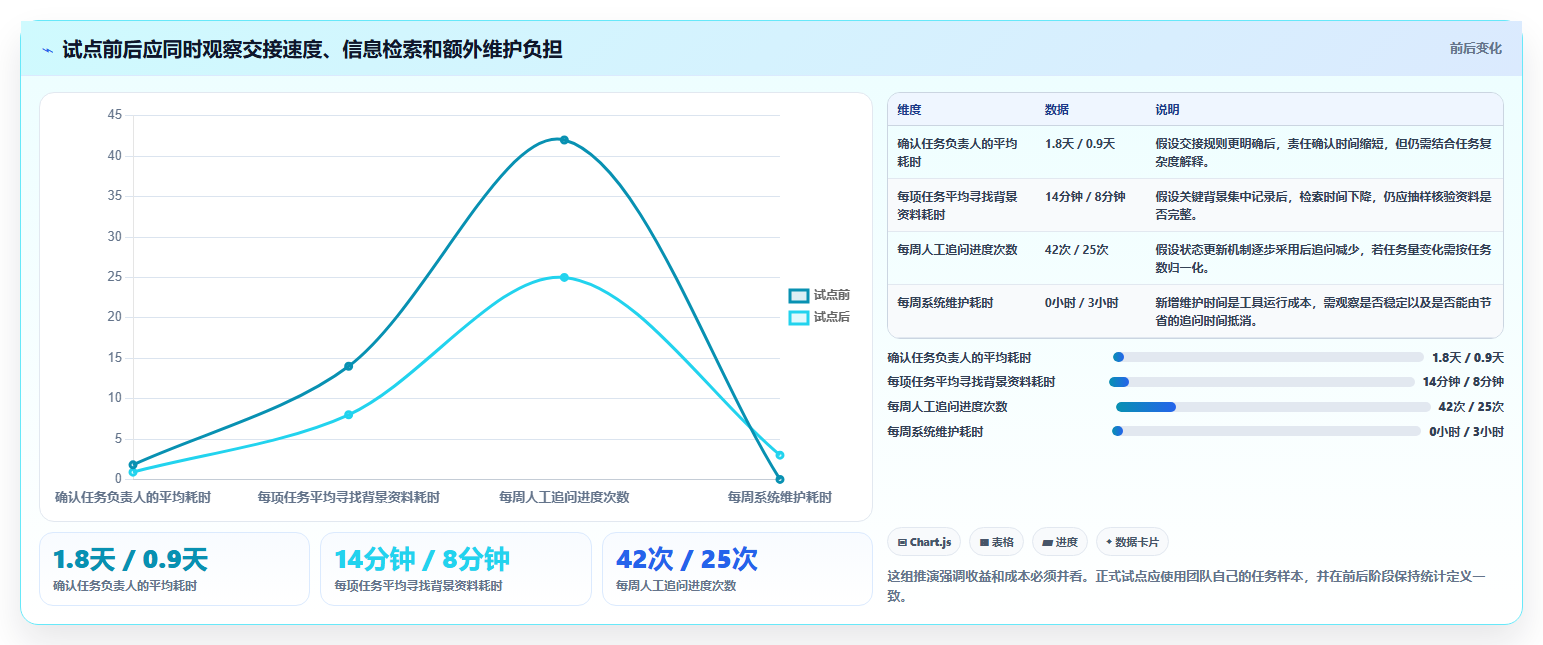Click progress bar for 每周系统维护耗时
The height and width of the screenshot is (645, 1543).
(x=1266, y=431)
